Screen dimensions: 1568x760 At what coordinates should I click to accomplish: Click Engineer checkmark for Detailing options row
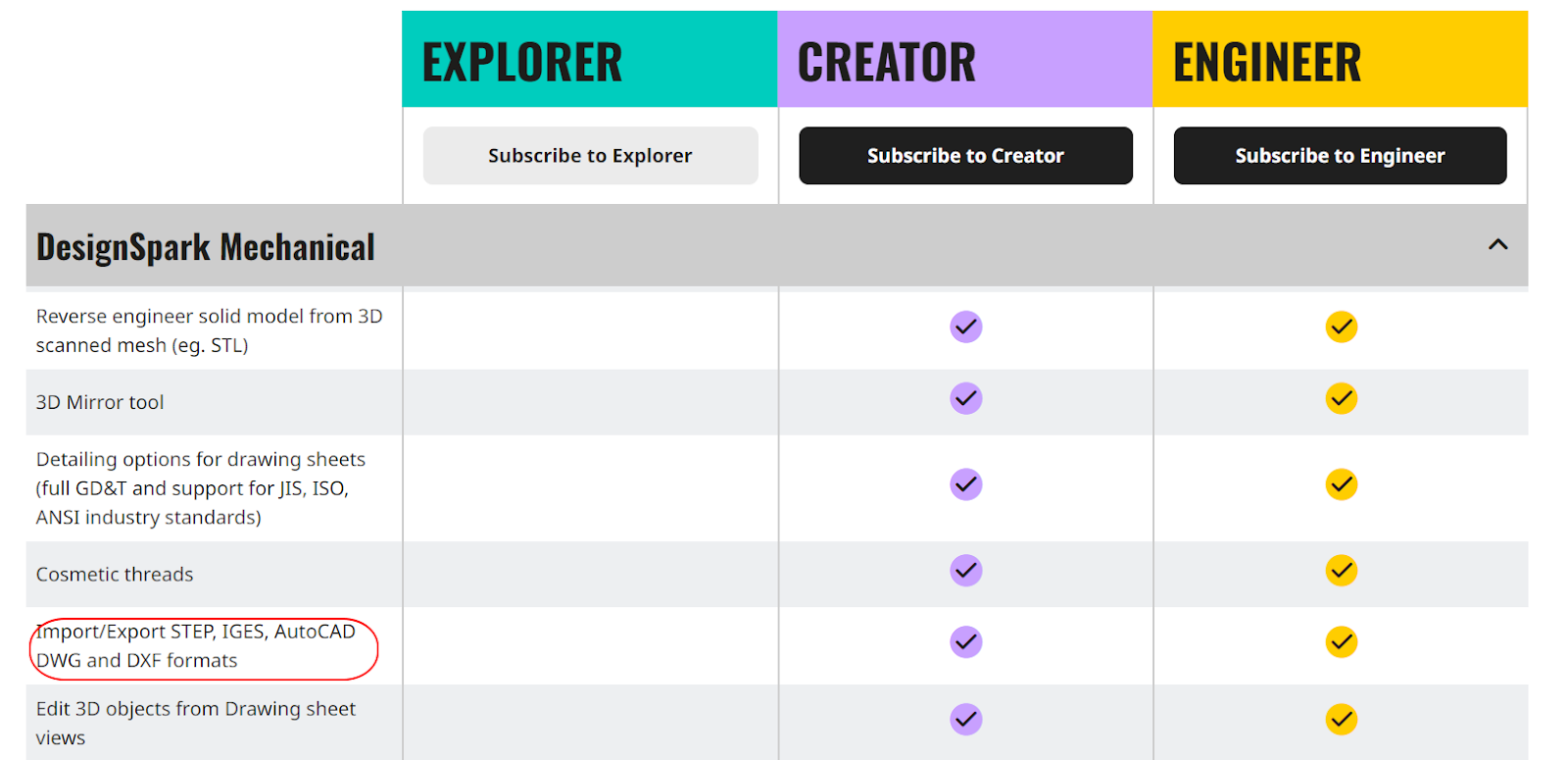coord(1341,484)
